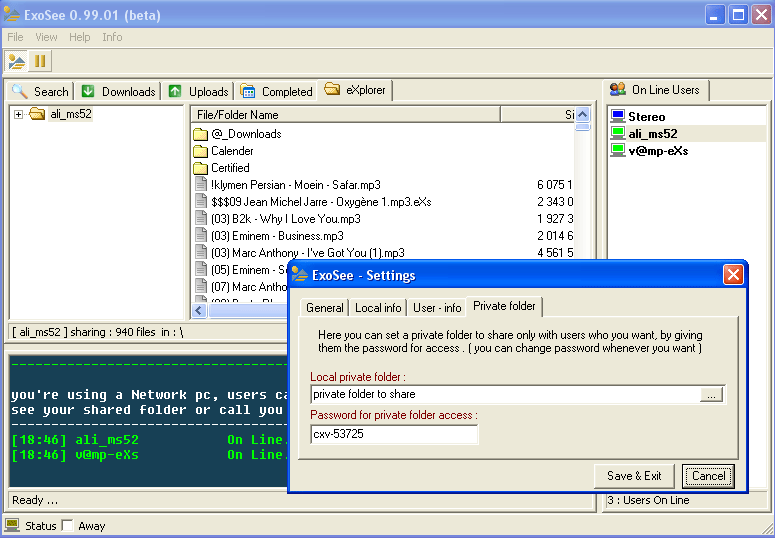Viewport: 775px width, 538px height.
Task: Select !klymen Persian - Moein - Safar.mp3
Action: click(296, 185)
